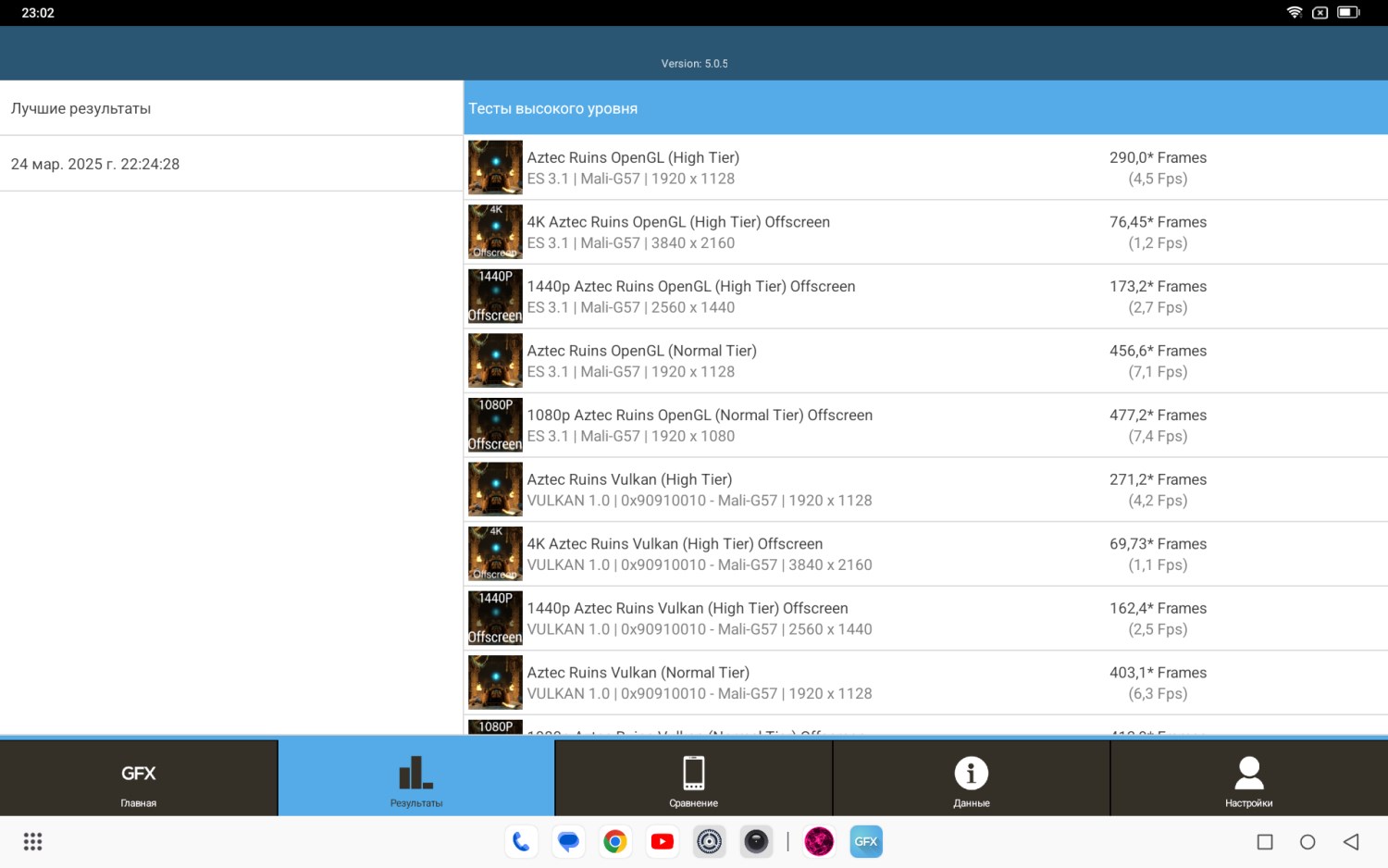This screenshot has height=868, width=1388.
Task: Click the 23:02 clock in status bar
Action: [38, 13]
